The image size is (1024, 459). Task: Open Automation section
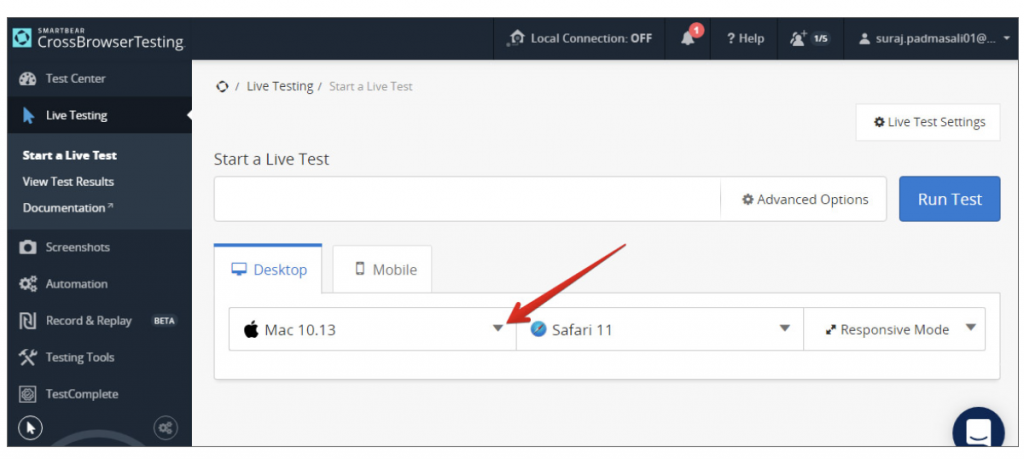pos(99,284)
